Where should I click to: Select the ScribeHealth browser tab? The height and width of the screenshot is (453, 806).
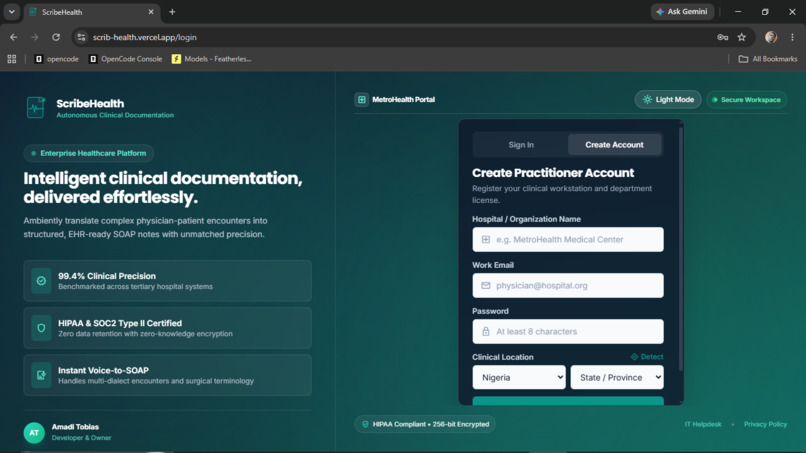click(91, 12)
